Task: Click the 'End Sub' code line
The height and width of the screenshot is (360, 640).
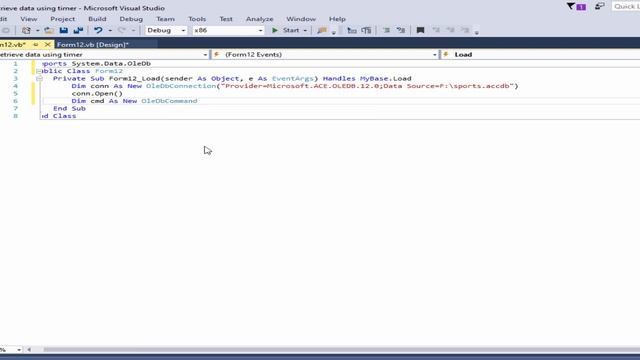Action: [69, 109]
